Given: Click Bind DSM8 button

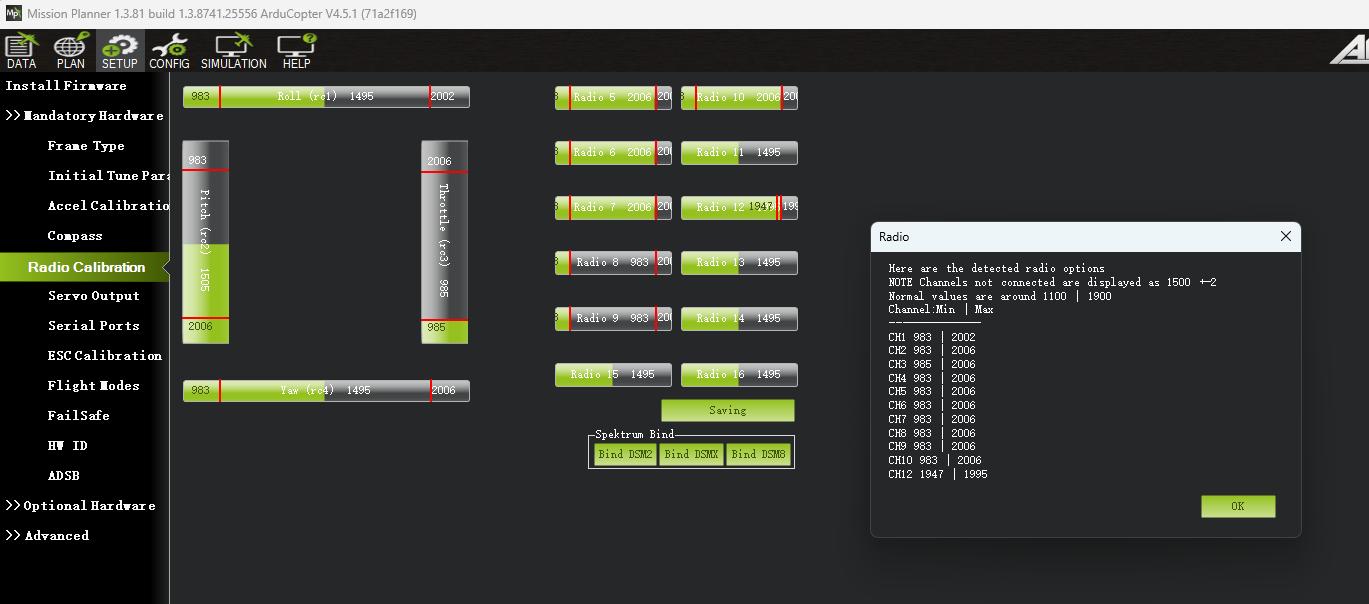Looking at the screenshot, I should [x=758, y=454].
